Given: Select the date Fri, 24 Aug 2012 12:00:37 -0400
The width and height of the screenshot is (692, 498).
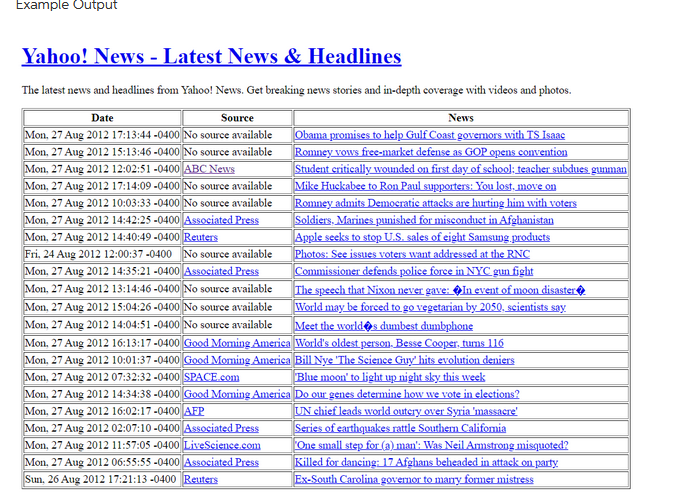Looking at the screenshot, I should [x=98, y=254].
